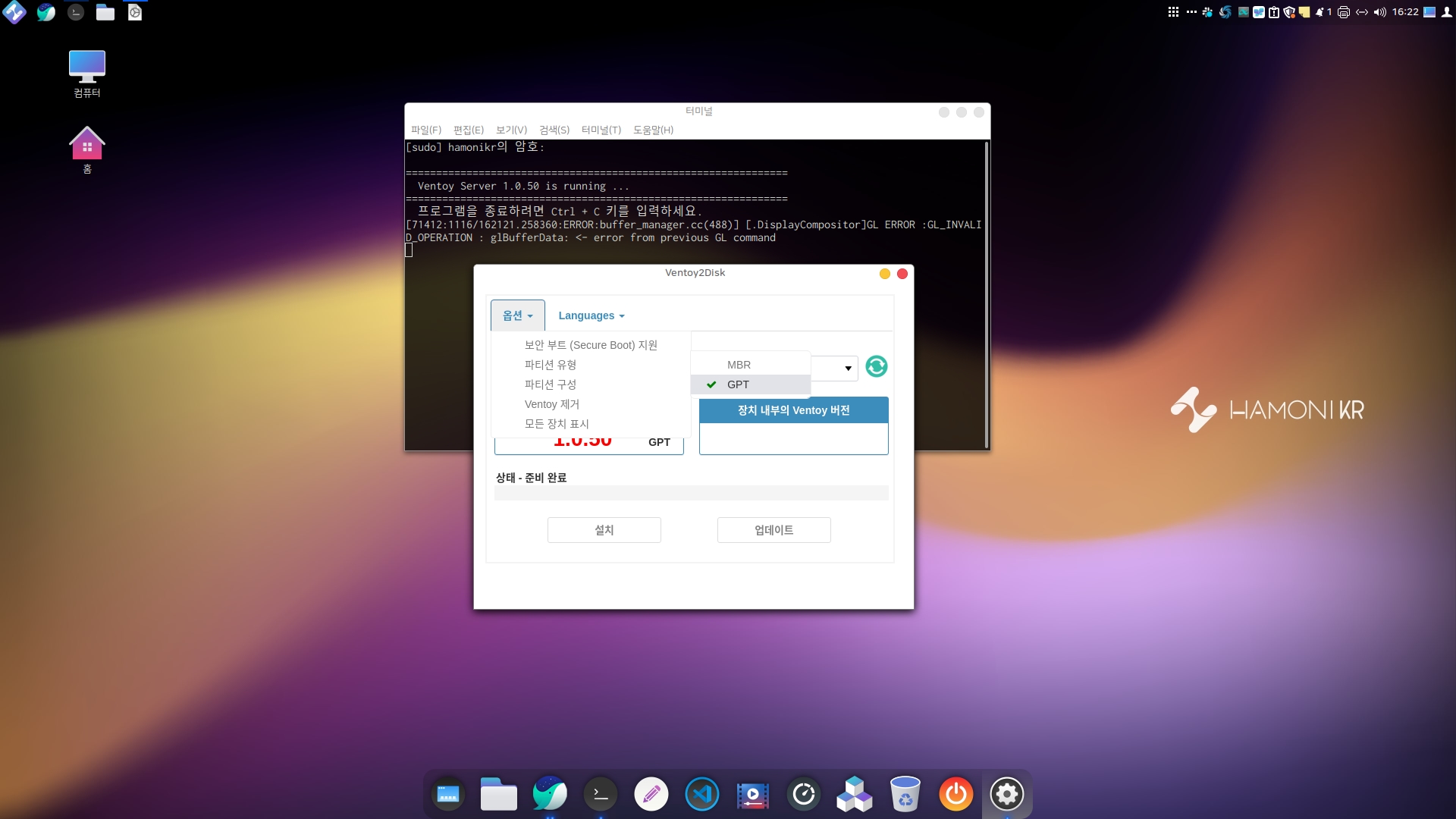Open the Languages dropdown menu
Screen dimensions: 1456x819
coord(591,315)
